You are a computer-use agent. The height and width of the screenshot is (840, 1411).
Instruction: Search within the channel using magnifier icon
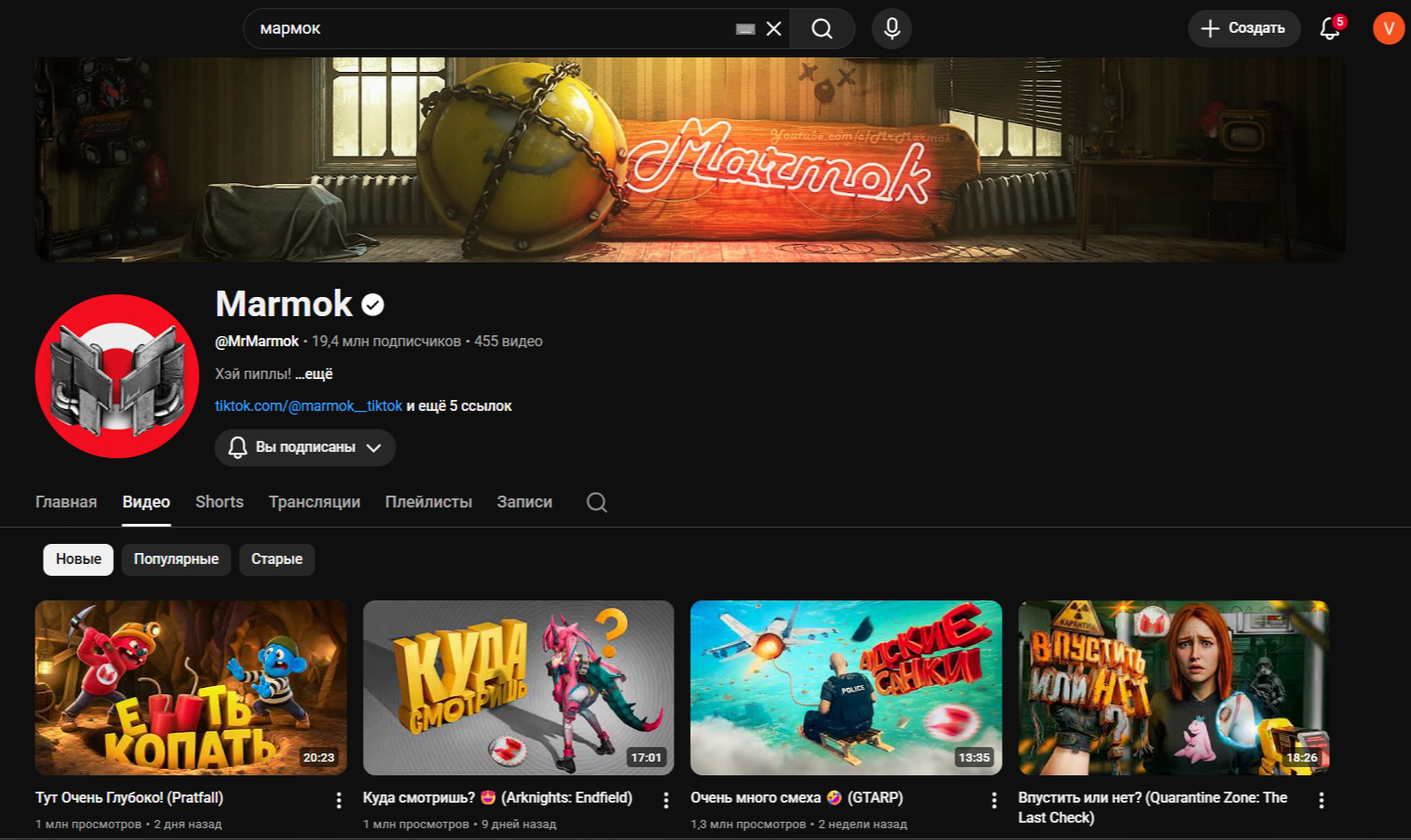(597, 502)
